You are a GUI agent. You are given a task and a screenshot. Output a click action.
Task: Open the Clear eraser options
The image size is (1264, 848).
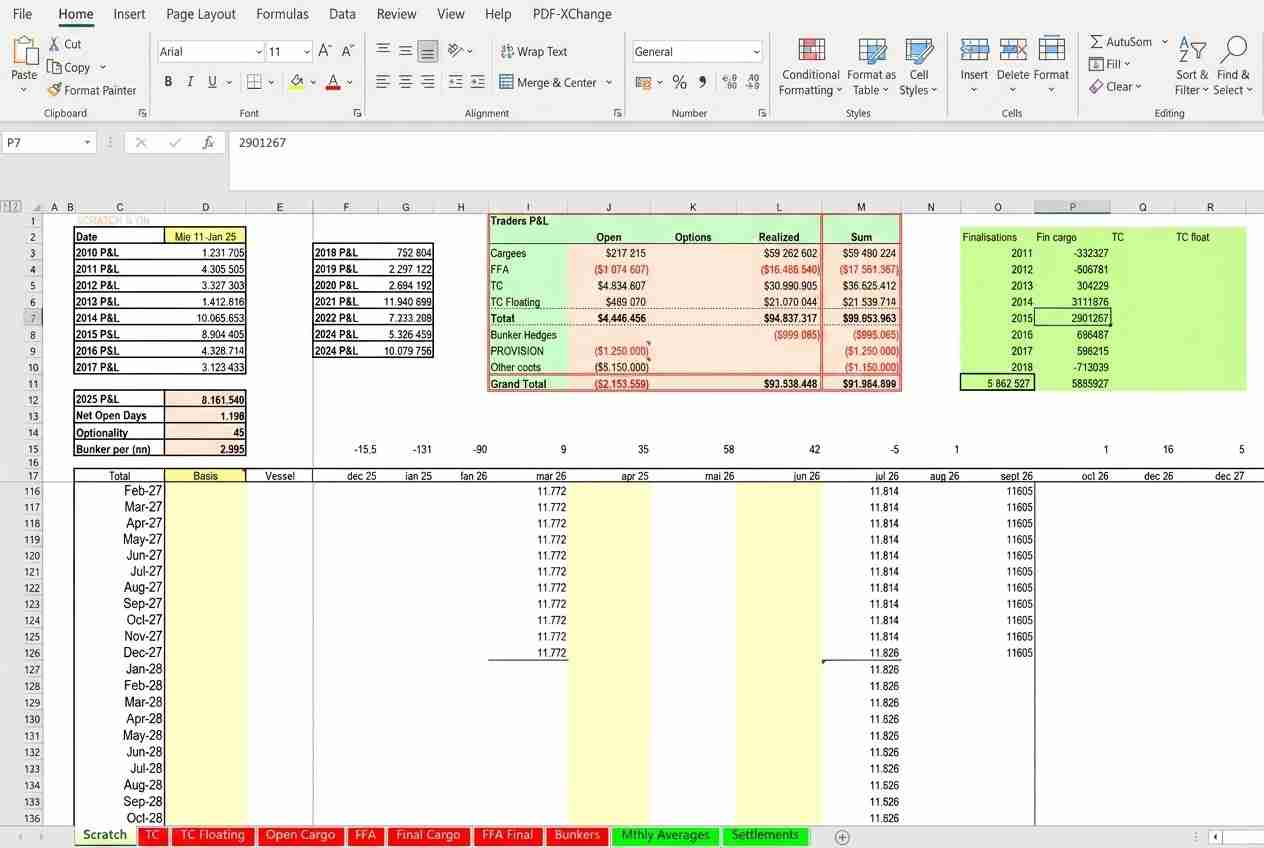1116,86
